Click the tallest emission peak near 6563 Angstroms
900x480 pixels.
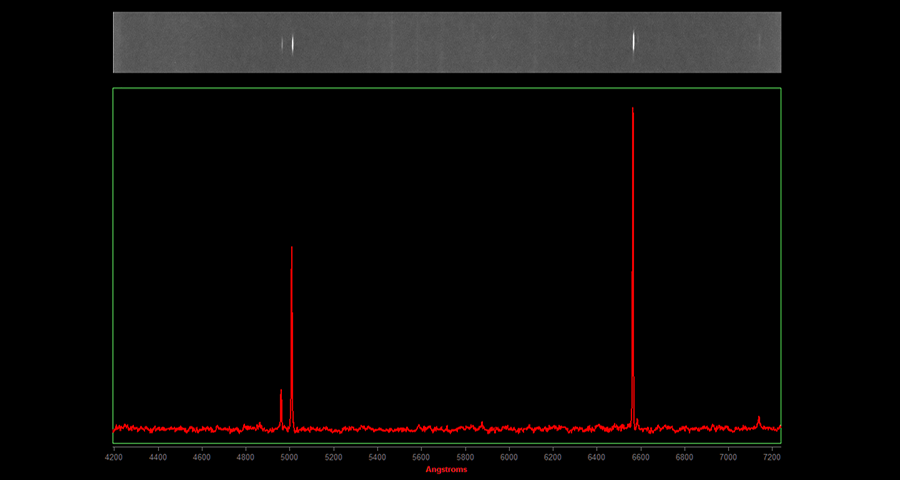tap(633, 110)
